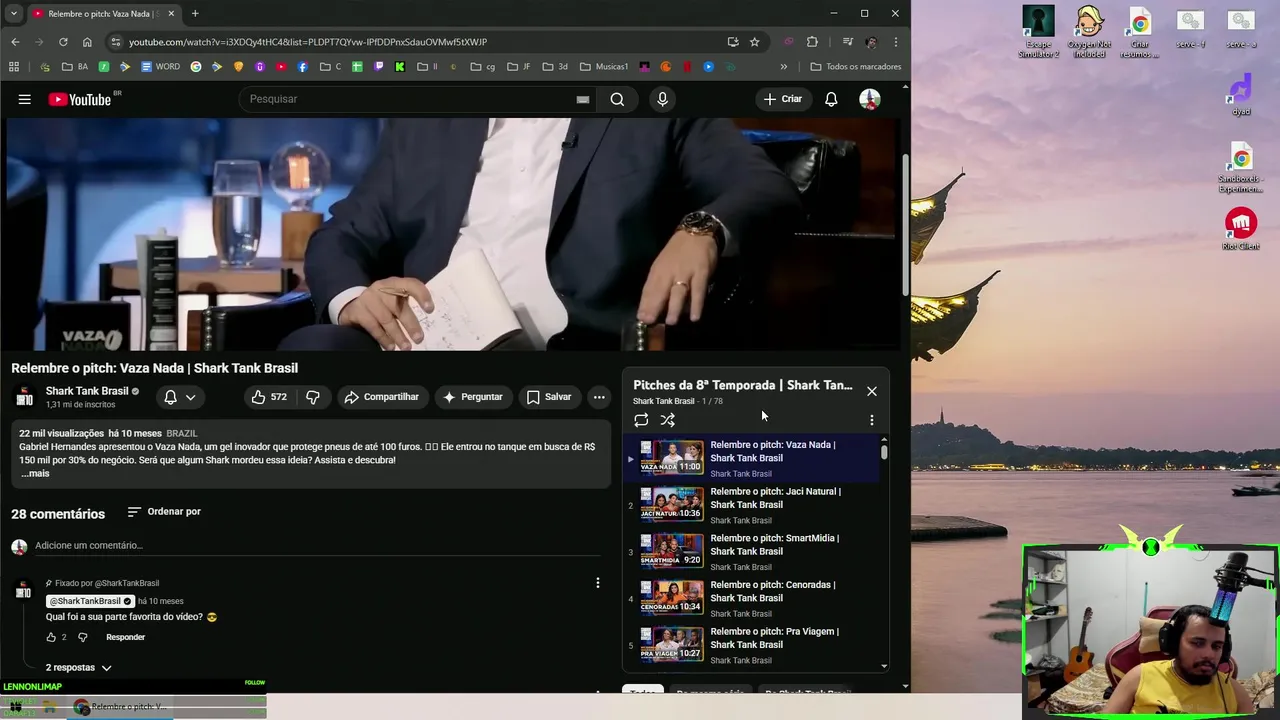1280x720 pixels.
Task: Bookmark this page with the star icon
Action: 755,42
